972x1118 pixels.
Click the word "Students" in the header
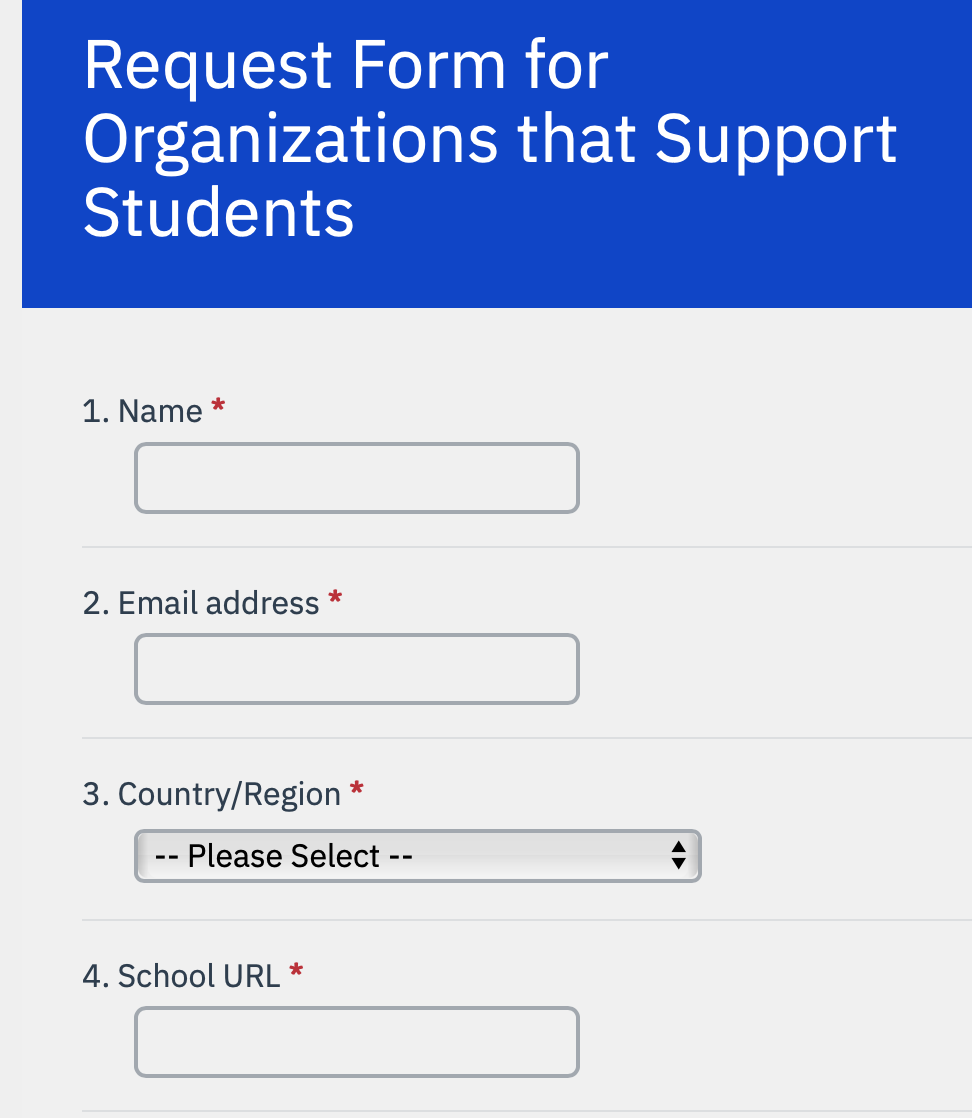218,212
